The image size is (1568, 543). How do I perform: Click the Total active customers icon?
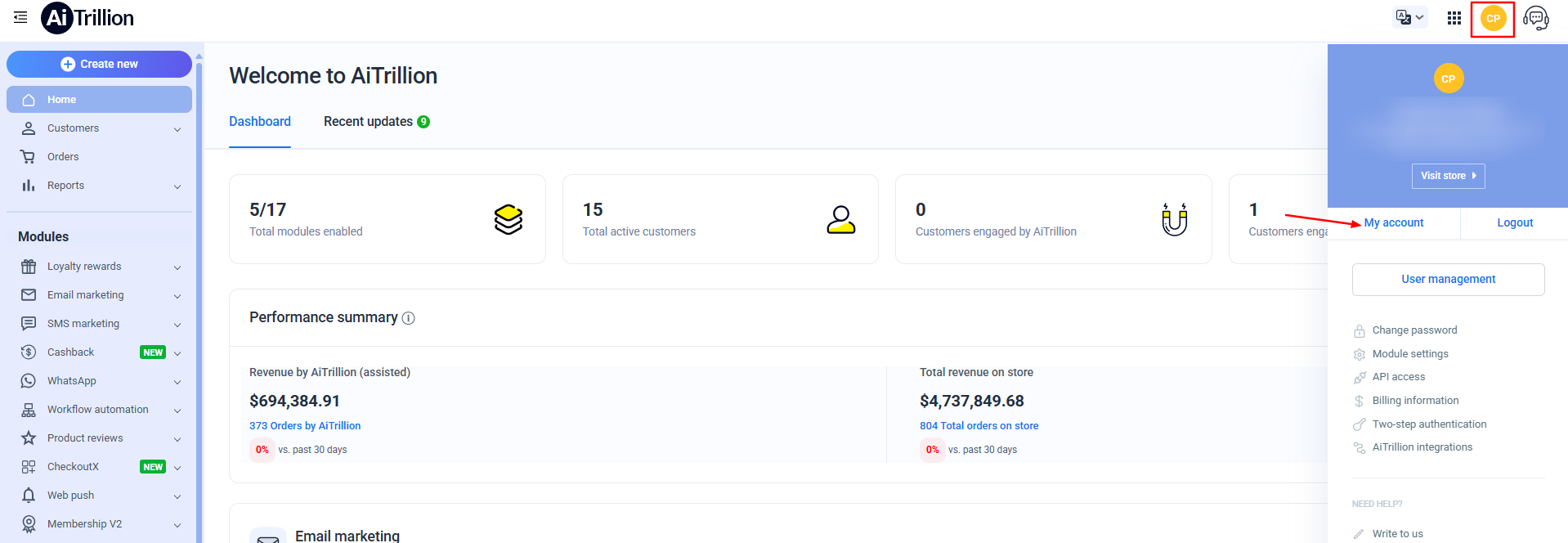841,219
